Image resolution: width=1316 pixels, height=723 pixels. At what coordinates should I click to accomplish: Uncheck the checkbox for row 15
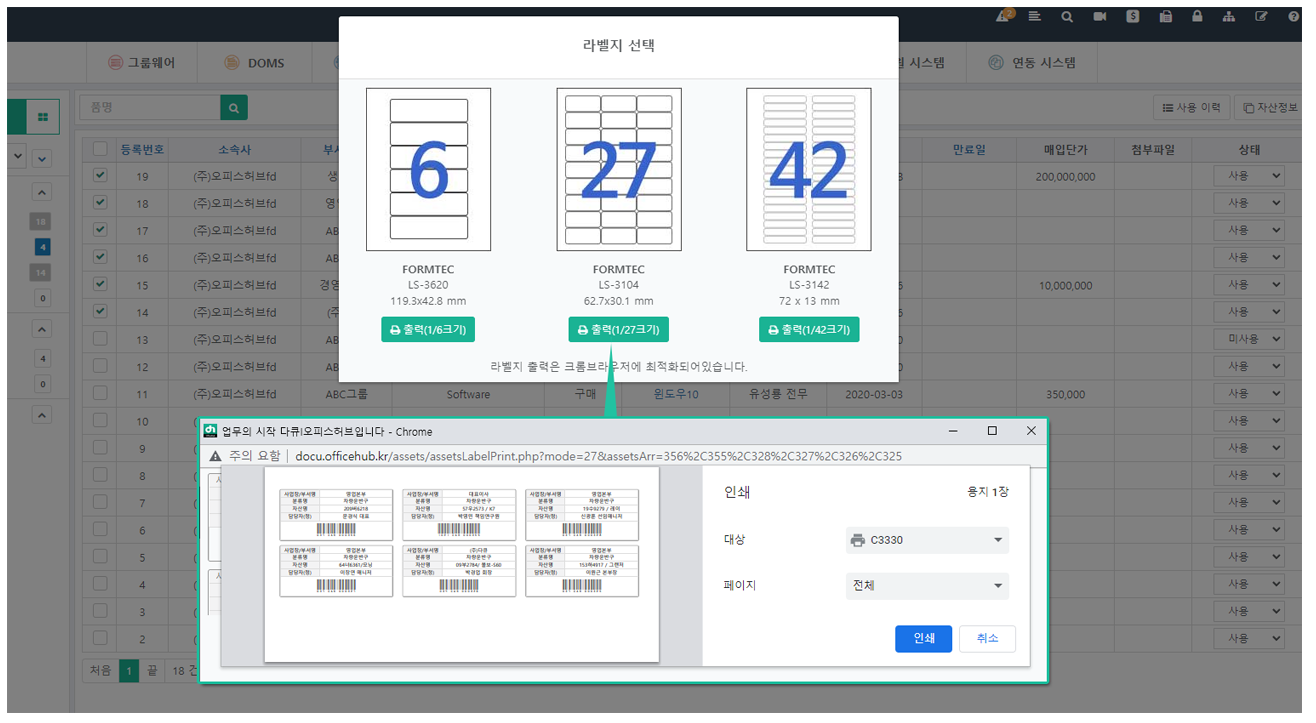tap(100, 284)
